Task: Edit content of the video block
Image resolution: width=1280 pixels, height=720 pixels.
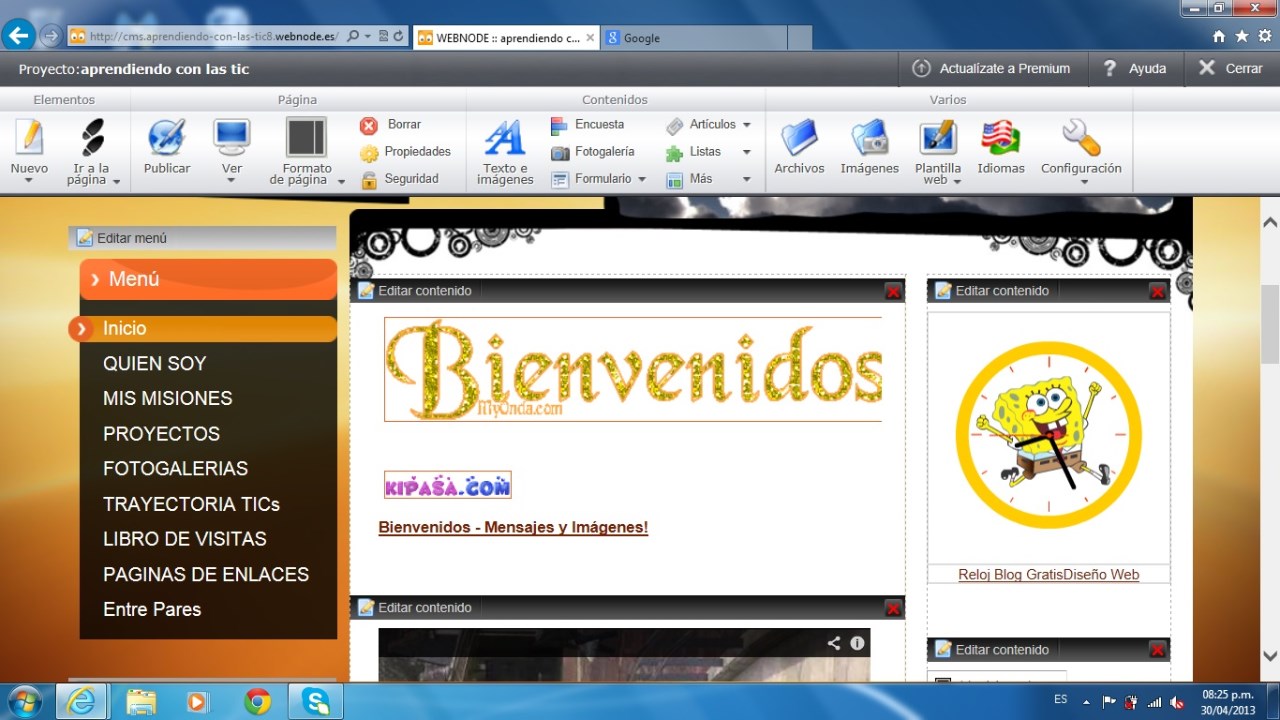Action: (415, 608)
